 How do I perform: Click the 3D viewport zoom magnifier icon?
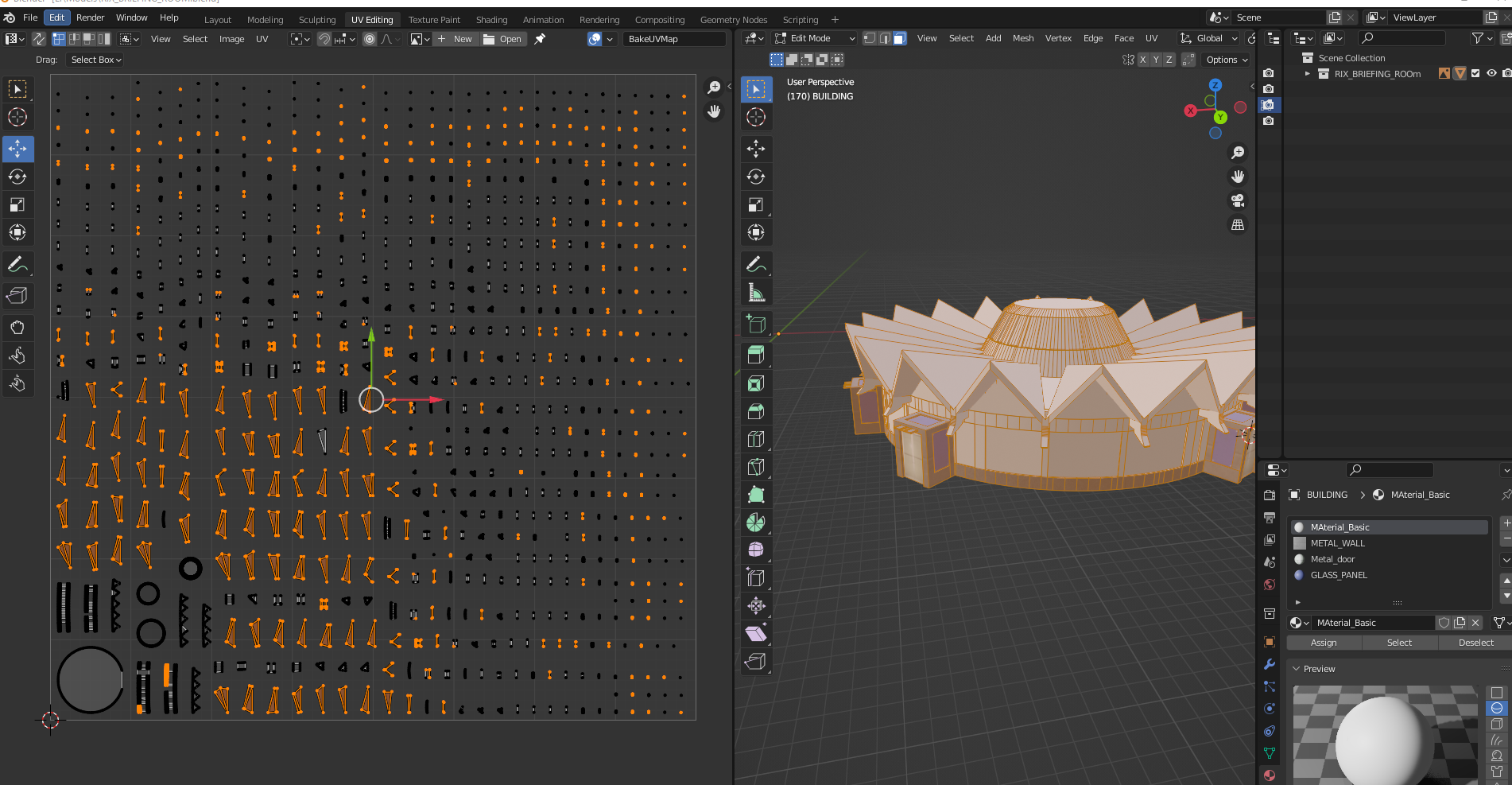pos(1238,152)
